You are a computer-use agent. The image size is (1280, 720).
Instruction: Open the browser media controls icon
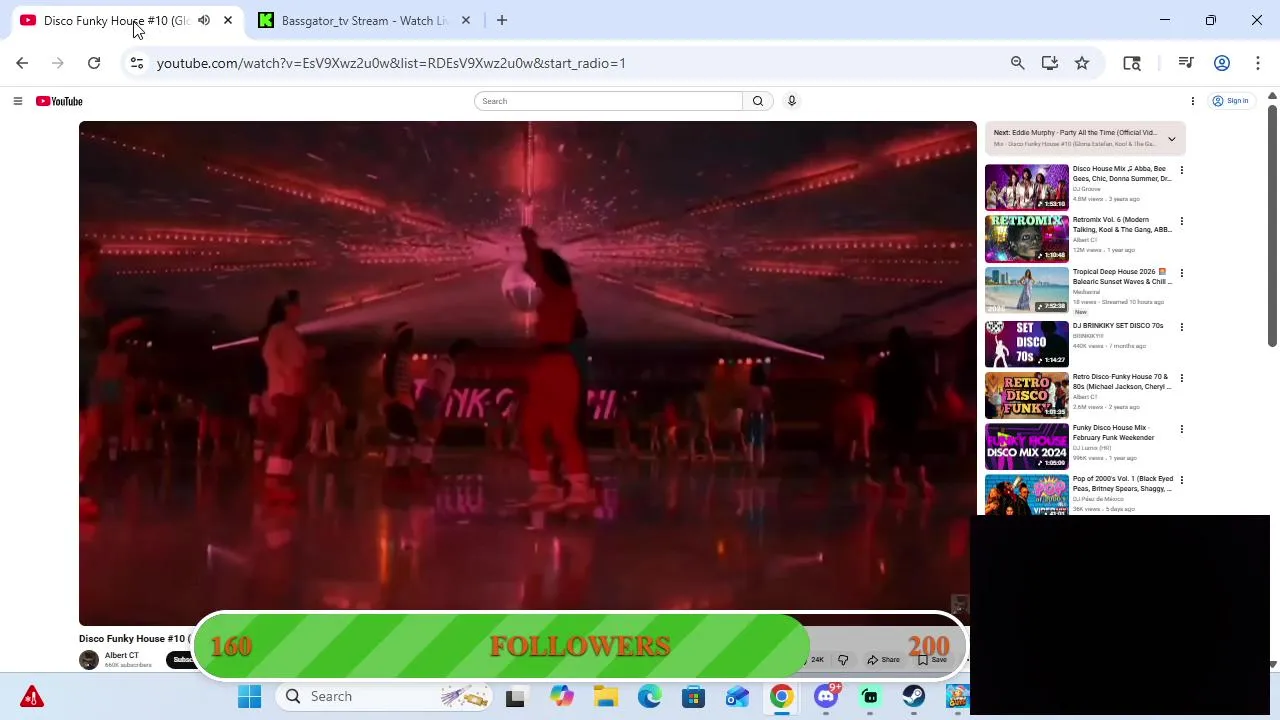point(1186,63)
